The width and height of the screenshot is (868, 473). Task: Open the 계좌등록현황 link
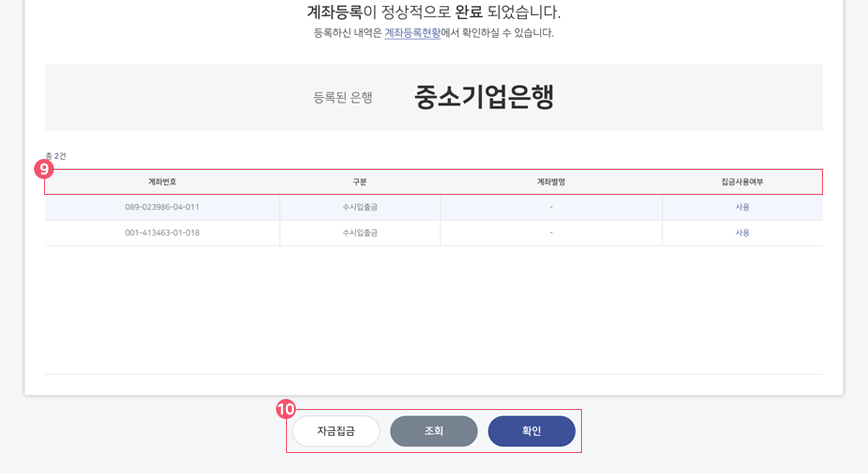click(412, 33)
